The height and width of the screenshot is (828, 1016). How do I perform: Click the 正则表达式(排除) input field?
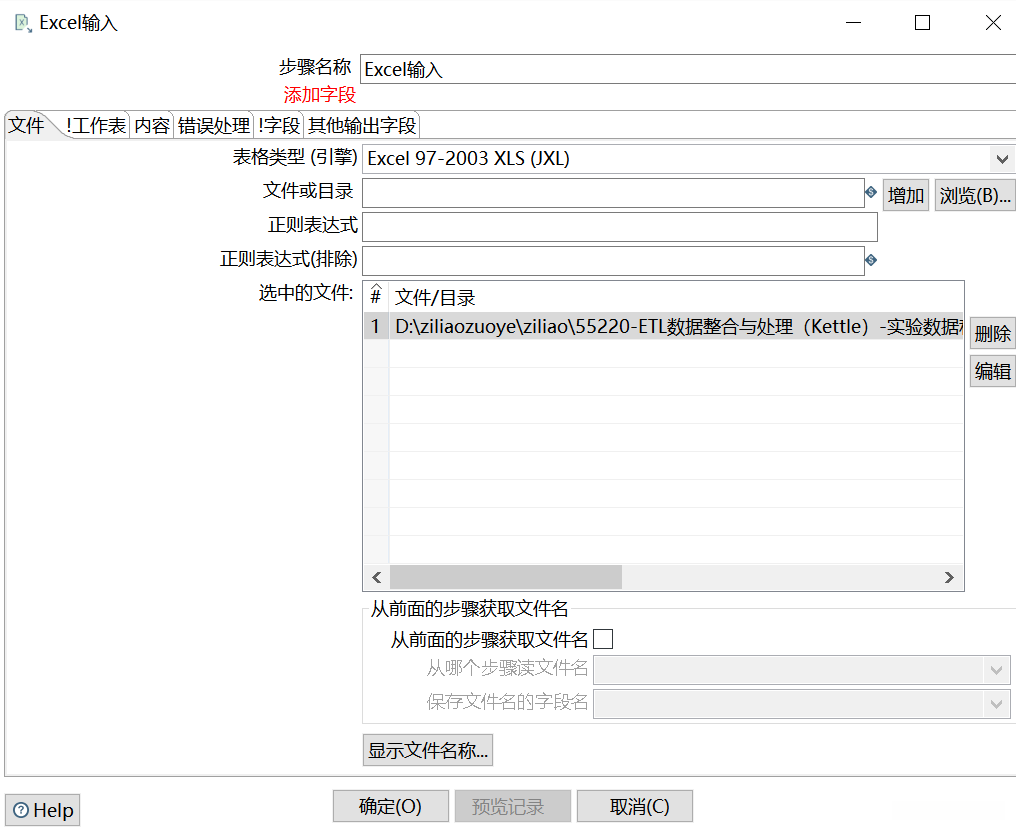(x=613, y=260)
